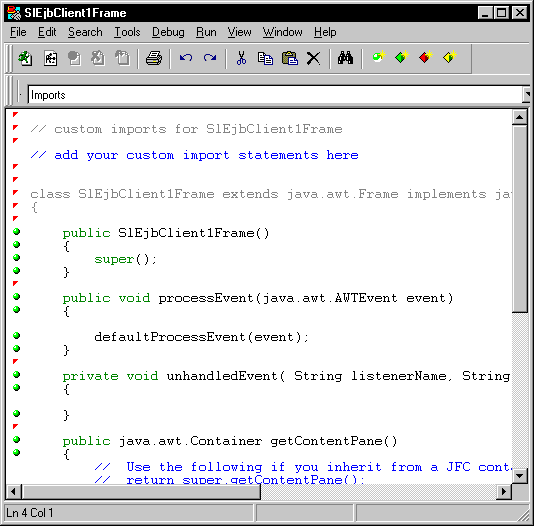
Task: Click the Print toolbar icon
Action: 154,58
